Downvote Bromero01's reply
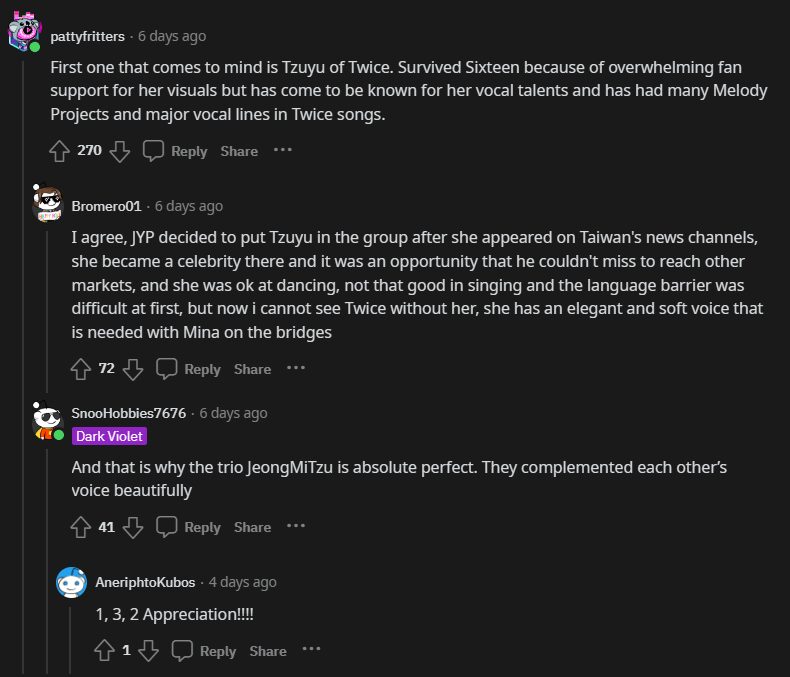 click(x=133, y=369)
